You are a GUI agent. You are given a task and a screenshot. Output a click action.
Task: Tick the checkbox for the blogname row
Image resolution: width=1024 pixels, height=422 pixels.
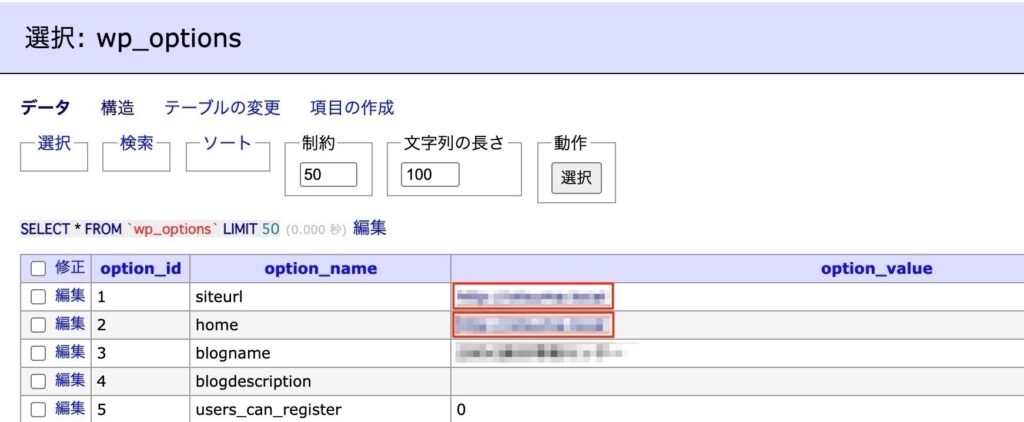click(38, 353)
